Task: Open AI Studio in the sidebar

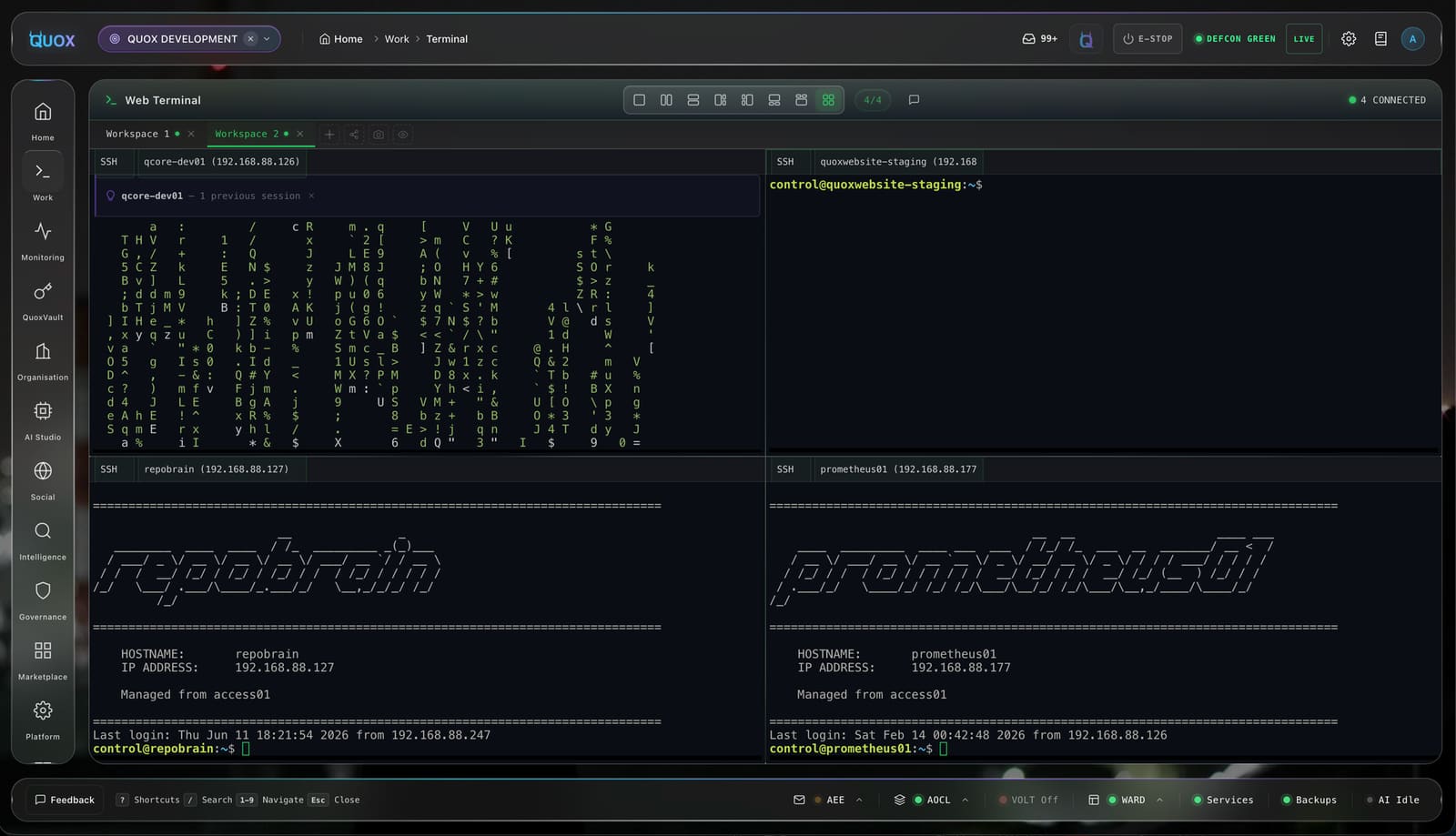Action: point(43,420)
